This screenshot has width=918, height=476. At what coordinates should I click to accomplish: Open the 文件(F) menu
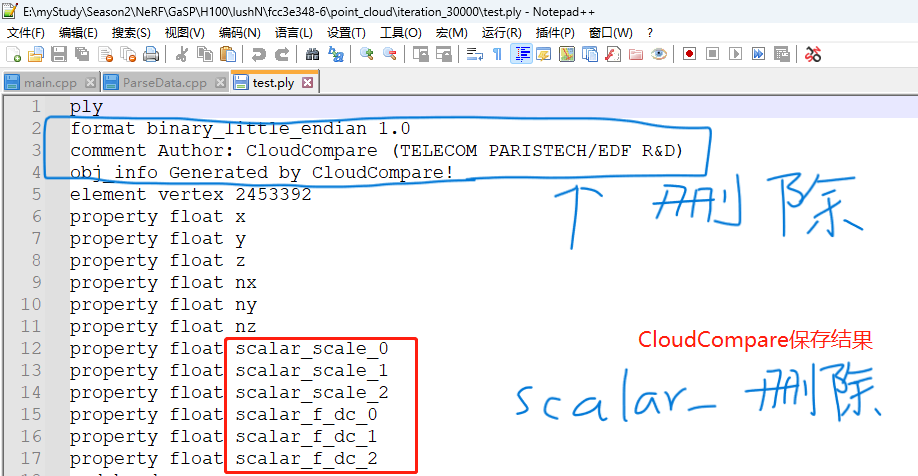coord(26,33)
